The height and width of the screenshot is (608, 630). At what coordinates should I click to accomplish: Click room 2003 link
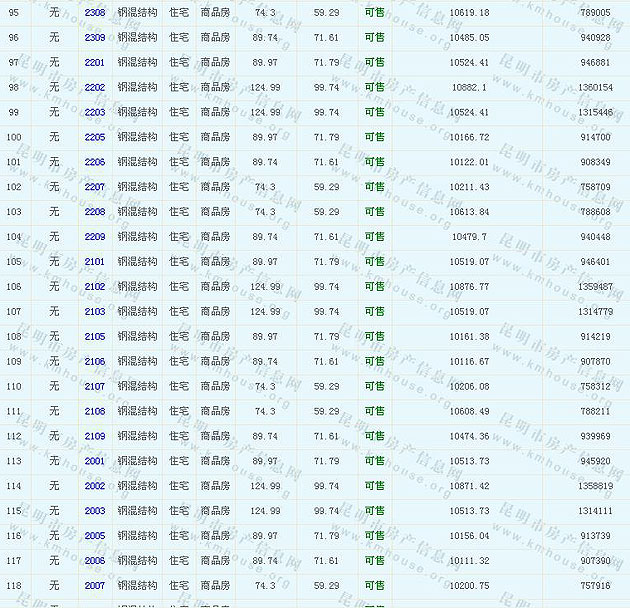tap(94, 511)
